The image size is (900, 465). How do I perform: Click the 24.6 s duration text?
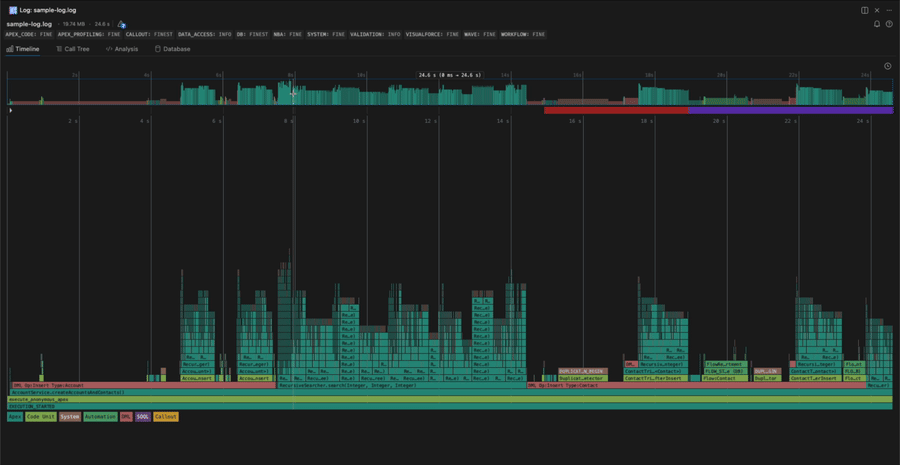click(102, 25)
